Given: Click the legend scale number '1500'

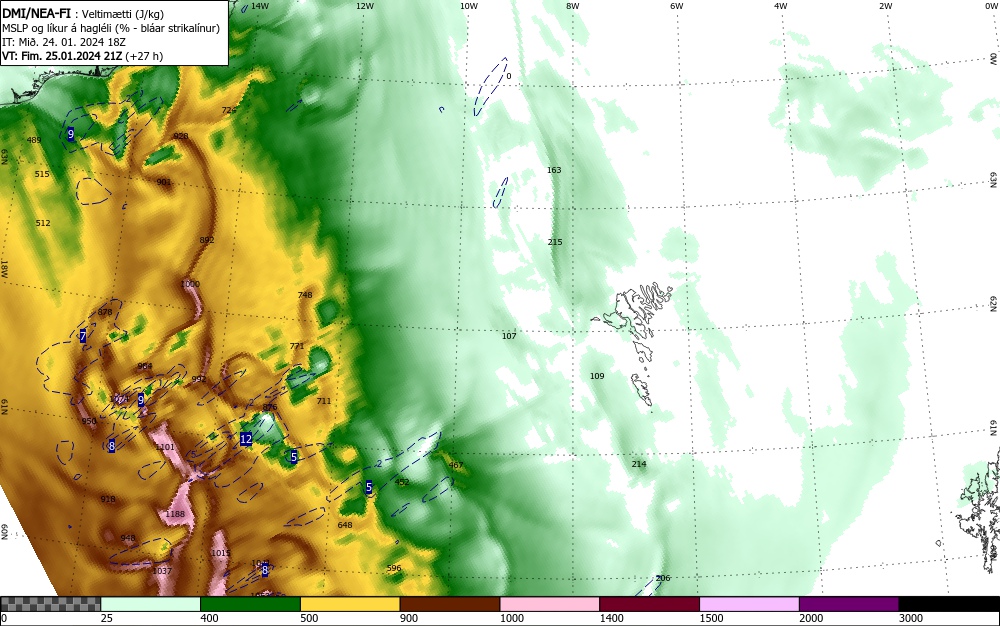Looking at the screenshot, I should click(711, 618).
